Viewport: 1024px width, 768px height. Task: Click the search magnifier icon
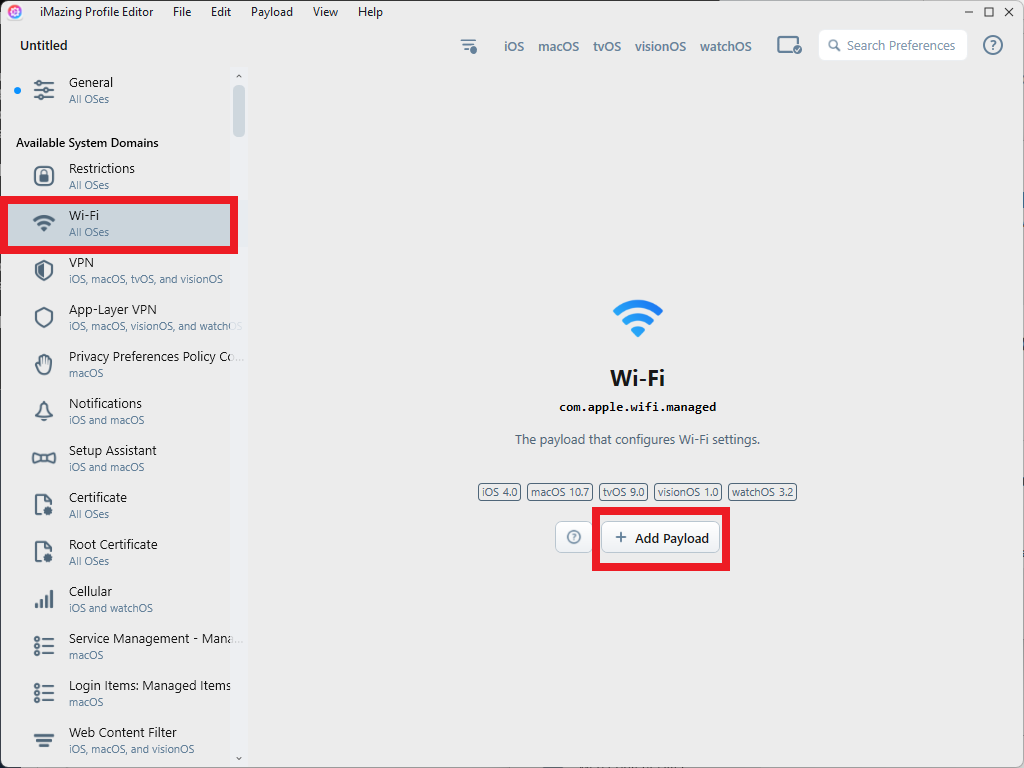coord(834,46)
